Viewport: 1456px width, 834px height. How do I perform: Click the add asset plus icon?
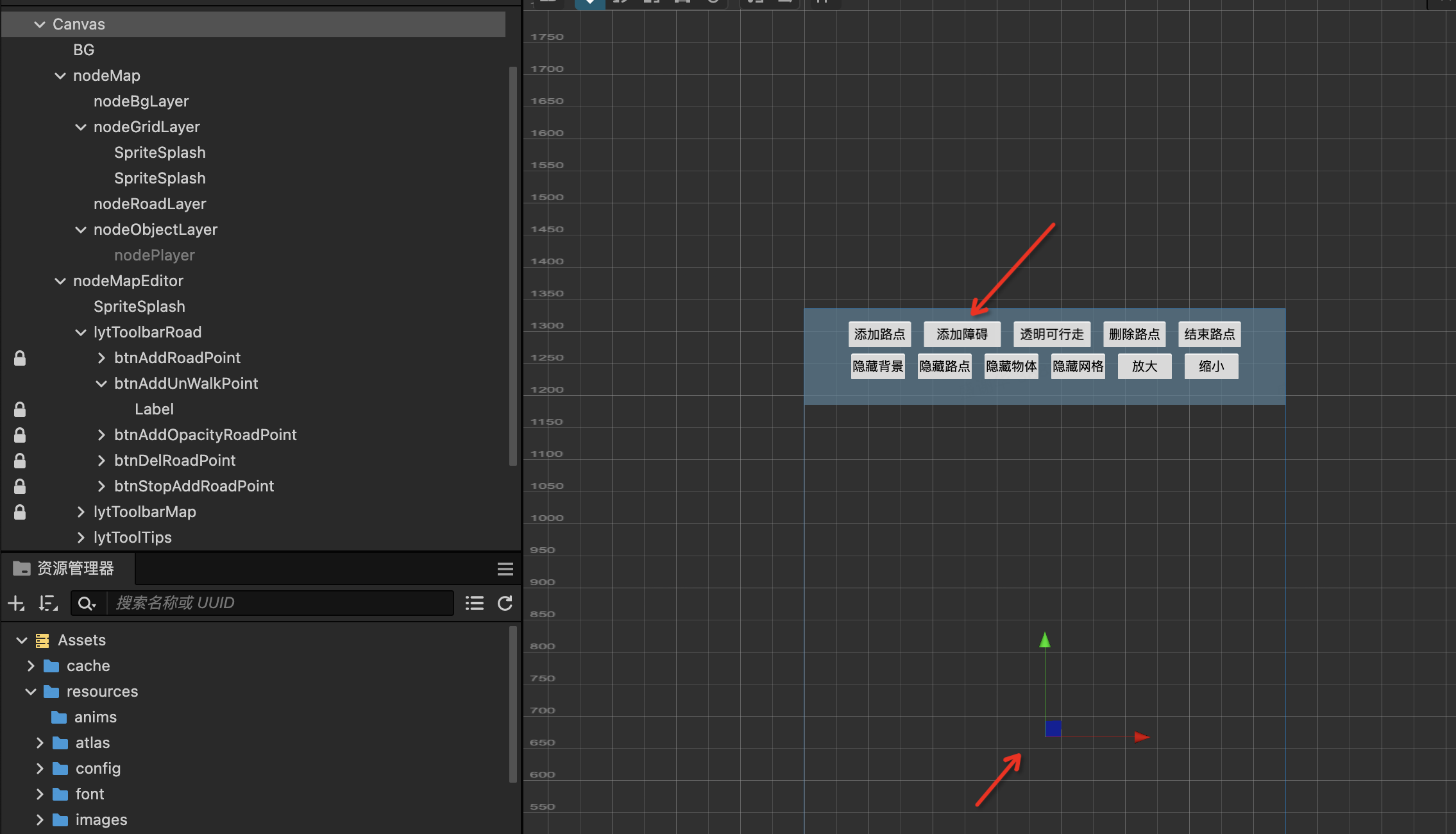[x=16, y=603]
